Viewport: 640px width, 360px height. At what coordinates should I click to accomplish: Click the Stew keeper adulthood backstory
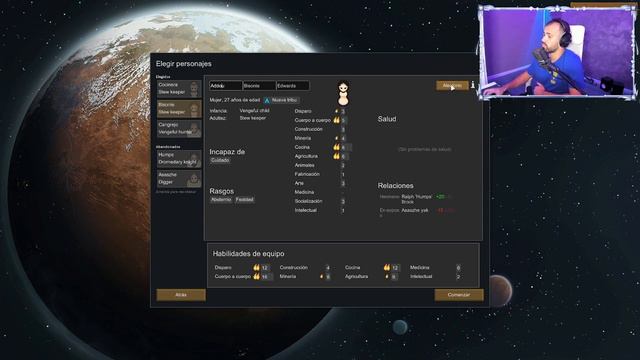coord(253,118)
